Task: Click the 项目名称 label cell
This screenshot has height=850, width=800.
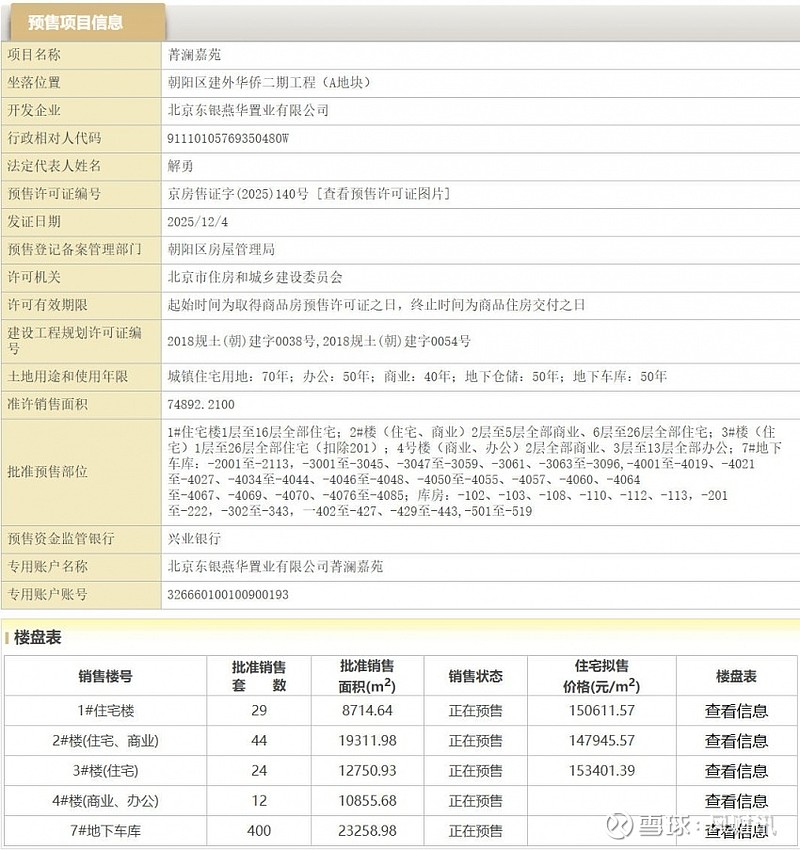Action: click(x=81, y=55)
